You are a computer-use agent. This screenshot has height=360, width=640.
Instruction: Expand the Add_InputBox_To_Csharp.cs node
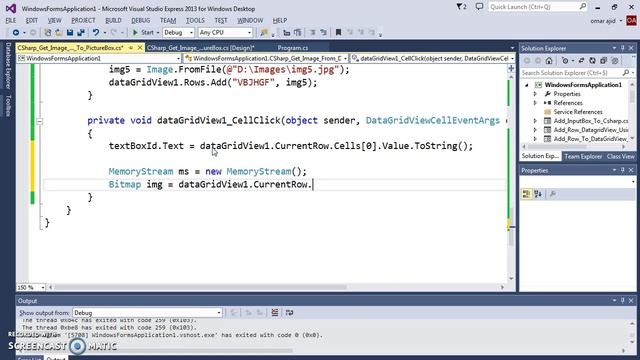[535, 121]
